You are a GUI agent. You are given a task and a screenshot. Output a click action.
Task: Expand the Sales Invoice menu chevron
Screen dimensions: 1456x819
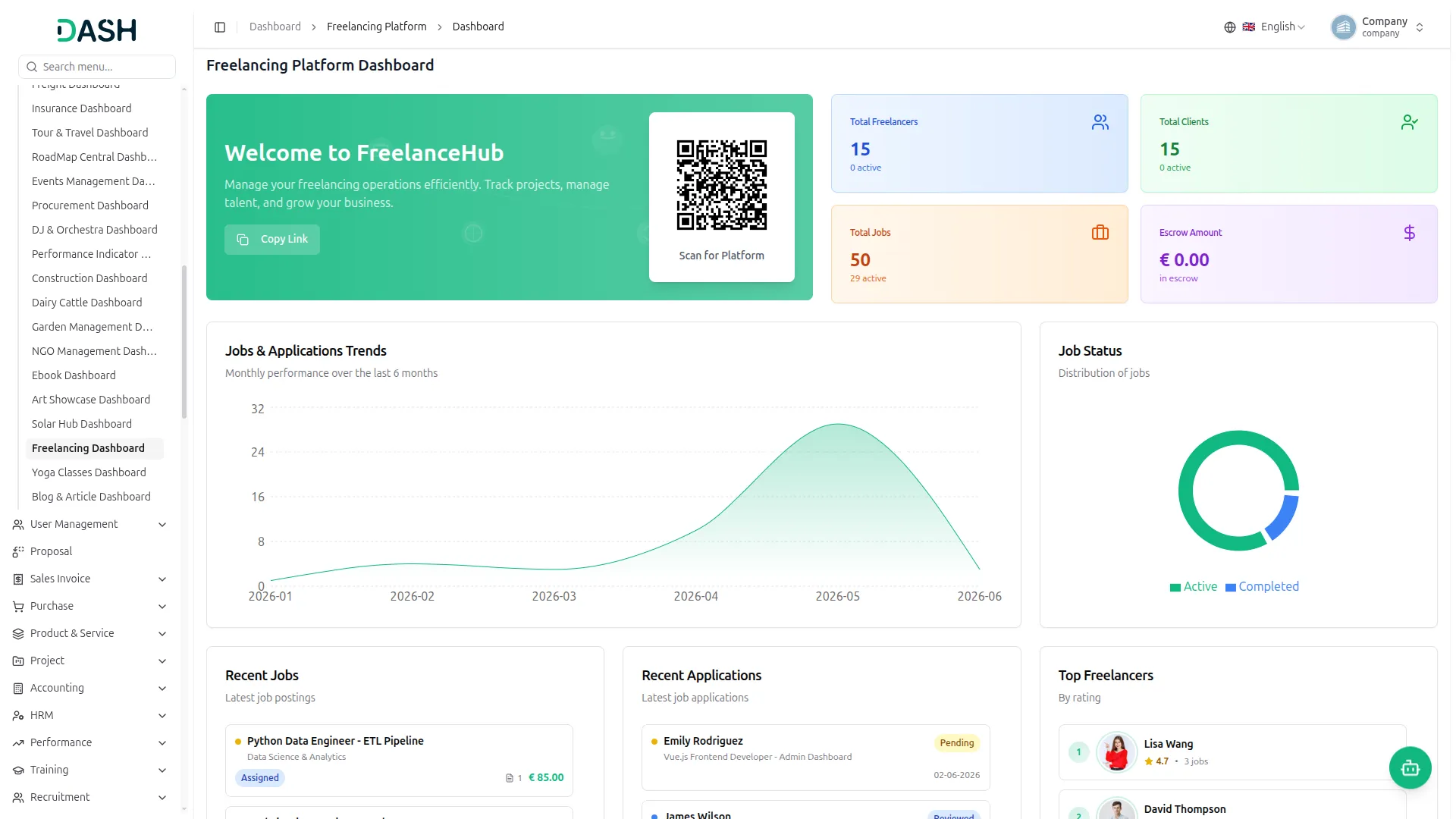point(162,579)
